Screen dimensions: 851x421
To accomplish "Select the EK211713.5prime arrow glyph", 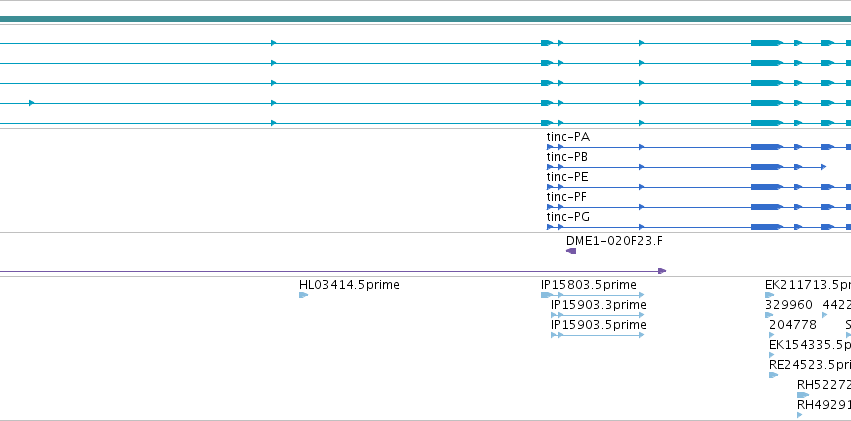I will click(769, 295).
